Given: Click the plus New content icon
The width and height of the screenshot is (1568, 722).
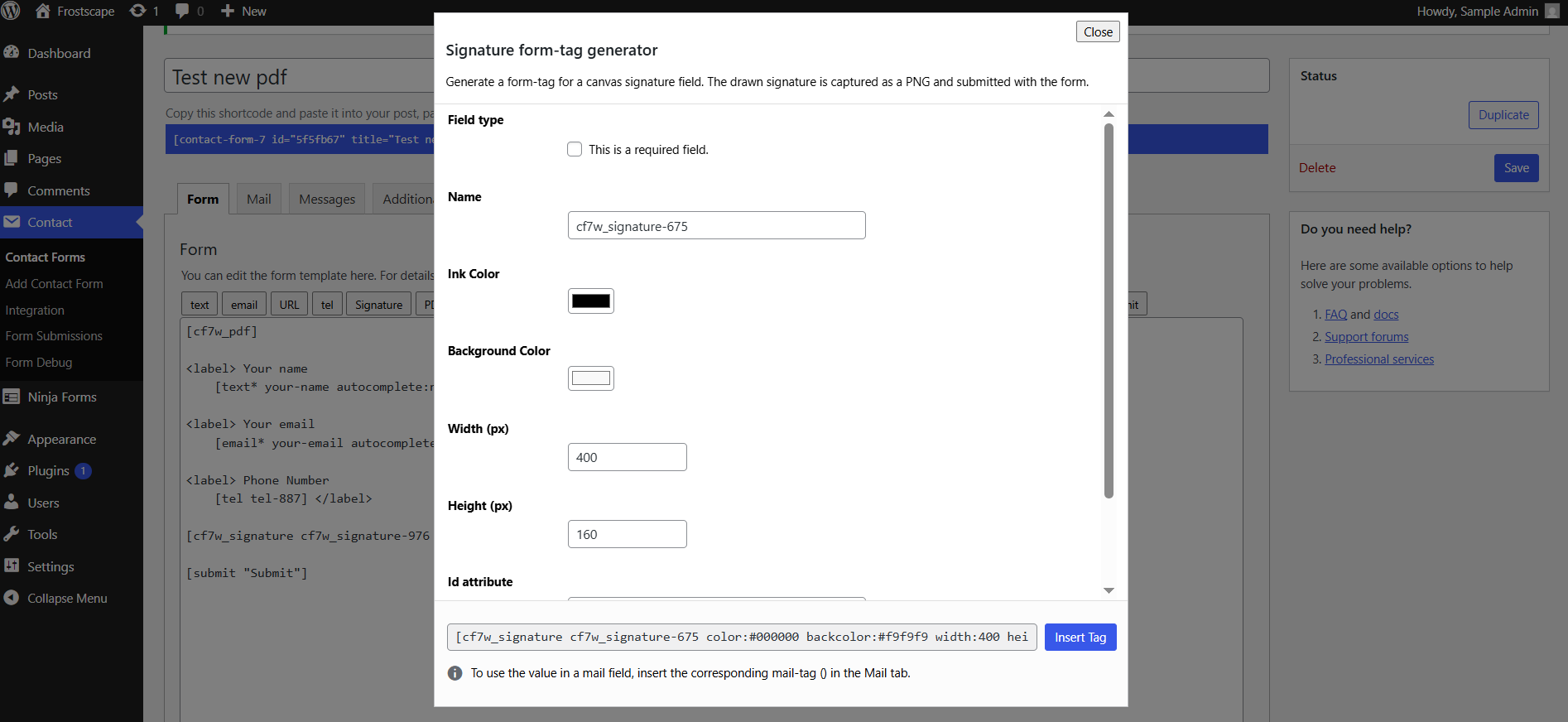Looking at the screenshot, I should tap(228, 11).
